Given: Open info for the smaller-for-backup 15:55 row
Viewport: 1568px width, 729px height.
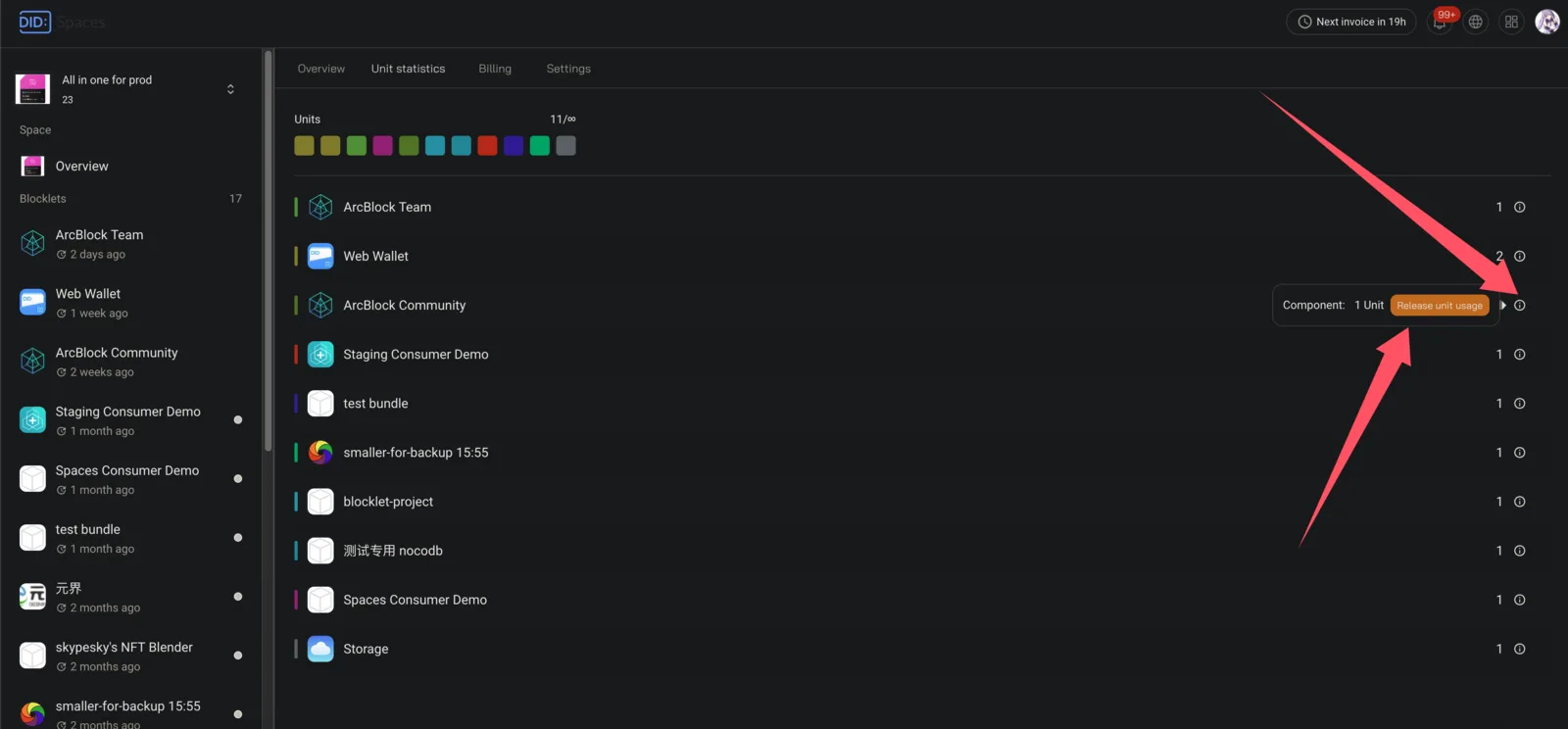Looking at the screenshot, I should (1519, 452).
